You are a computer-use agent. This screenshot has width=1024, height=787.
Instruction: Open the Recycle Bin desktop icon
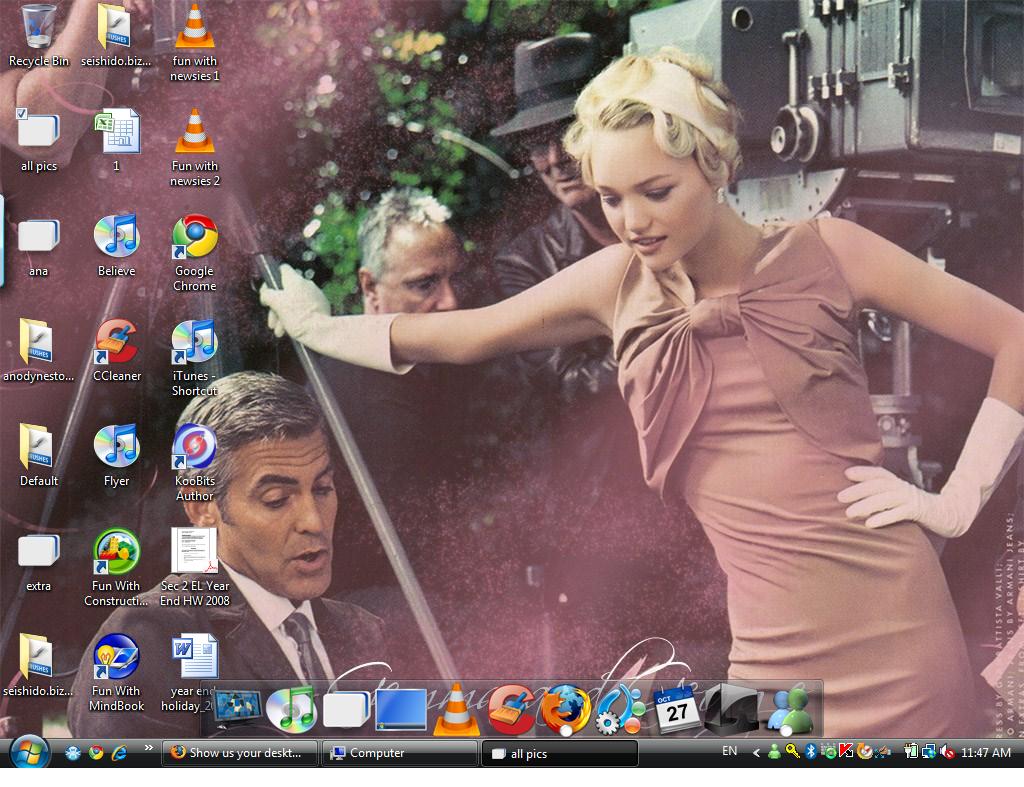(x=38, y=27)
